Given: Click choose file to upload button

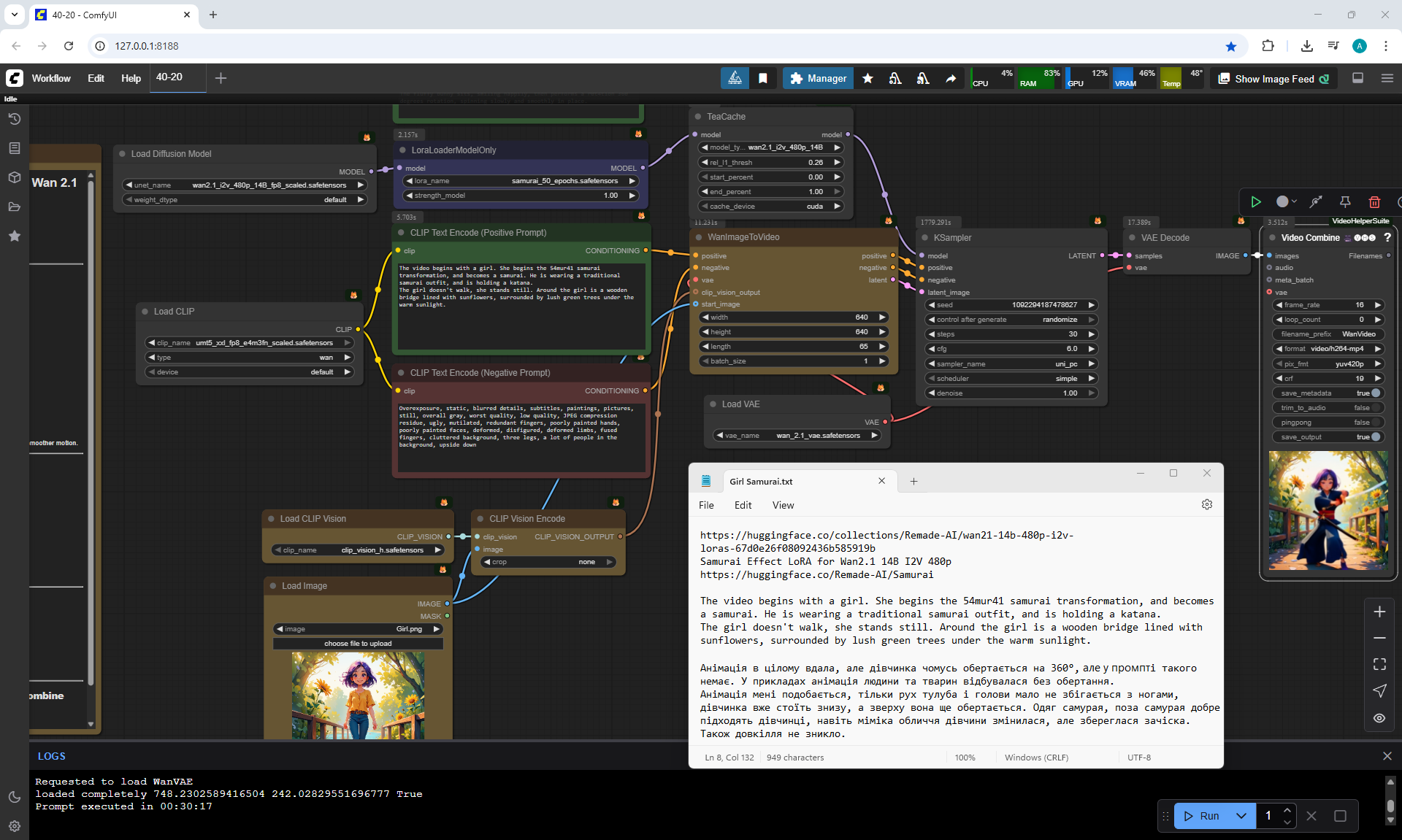Looking at the screenshot, I should pyautogui.click(x=358, y=644).
